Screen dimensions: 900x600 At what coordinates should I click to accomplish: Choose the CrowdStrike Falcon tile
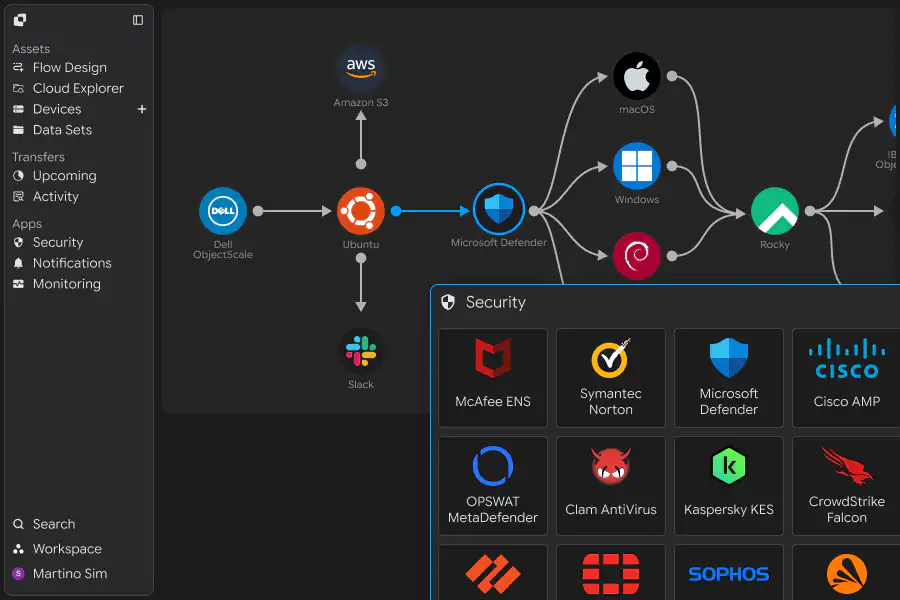pos(847,486)
